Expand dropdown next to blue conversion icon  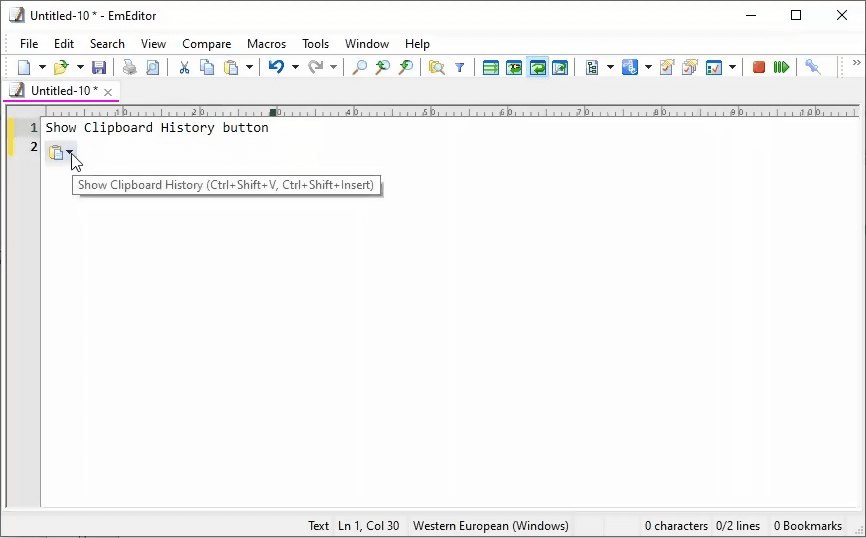pos(648,67)
